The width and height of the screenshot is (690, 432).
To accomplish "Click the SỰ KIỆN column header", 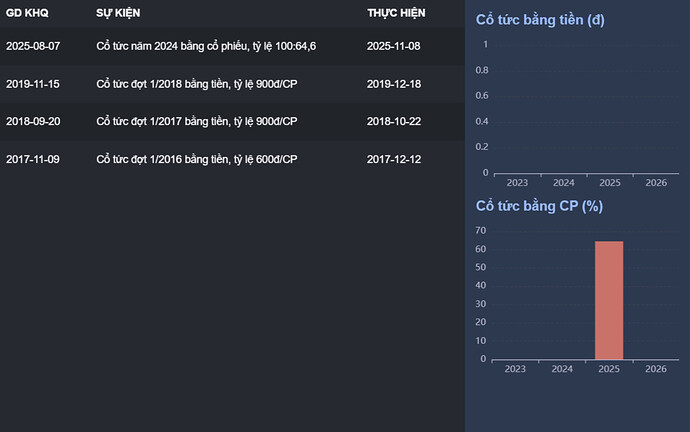I will 118,13.
